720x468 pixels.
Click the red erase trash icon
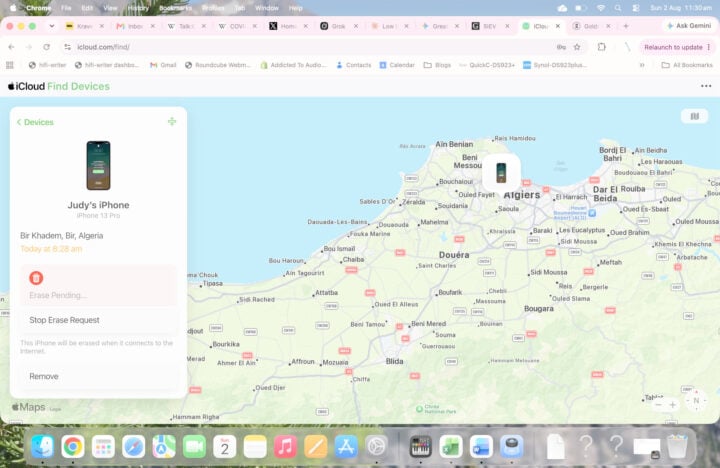tap(36, 278)
